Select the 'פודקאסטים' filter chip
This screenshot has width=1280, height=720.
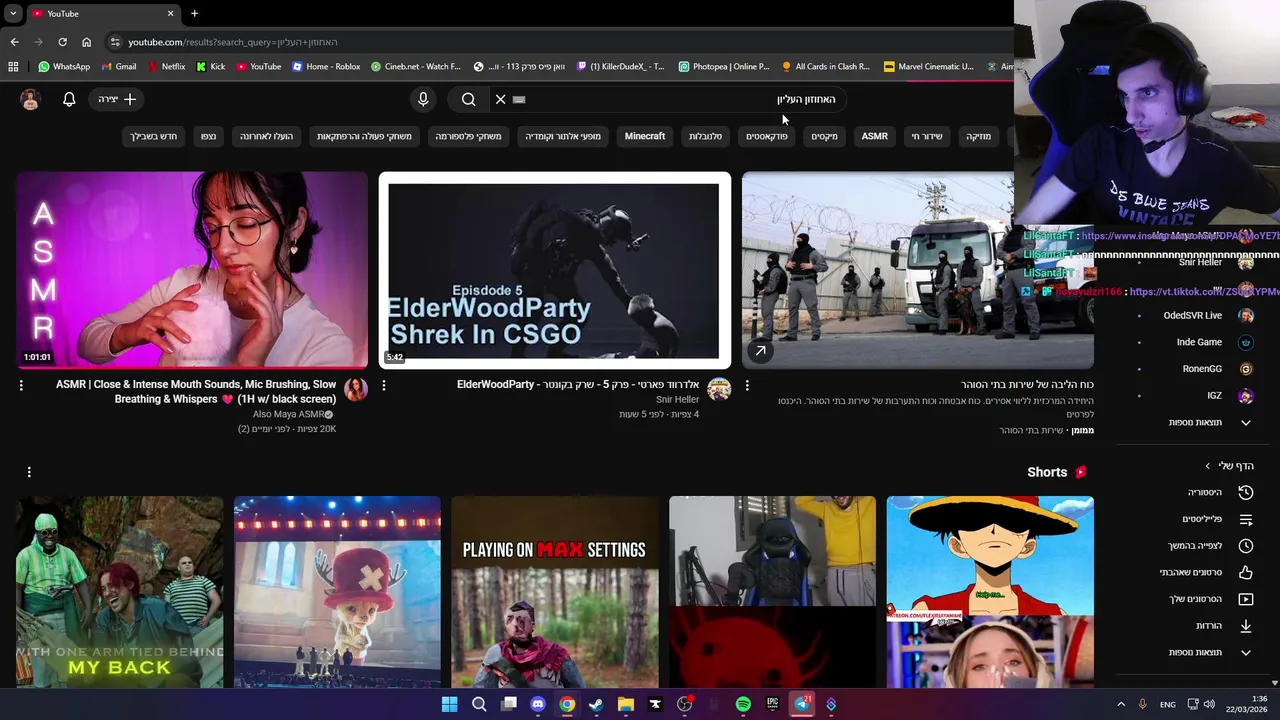pyautogui.click(x=767, y=136)
